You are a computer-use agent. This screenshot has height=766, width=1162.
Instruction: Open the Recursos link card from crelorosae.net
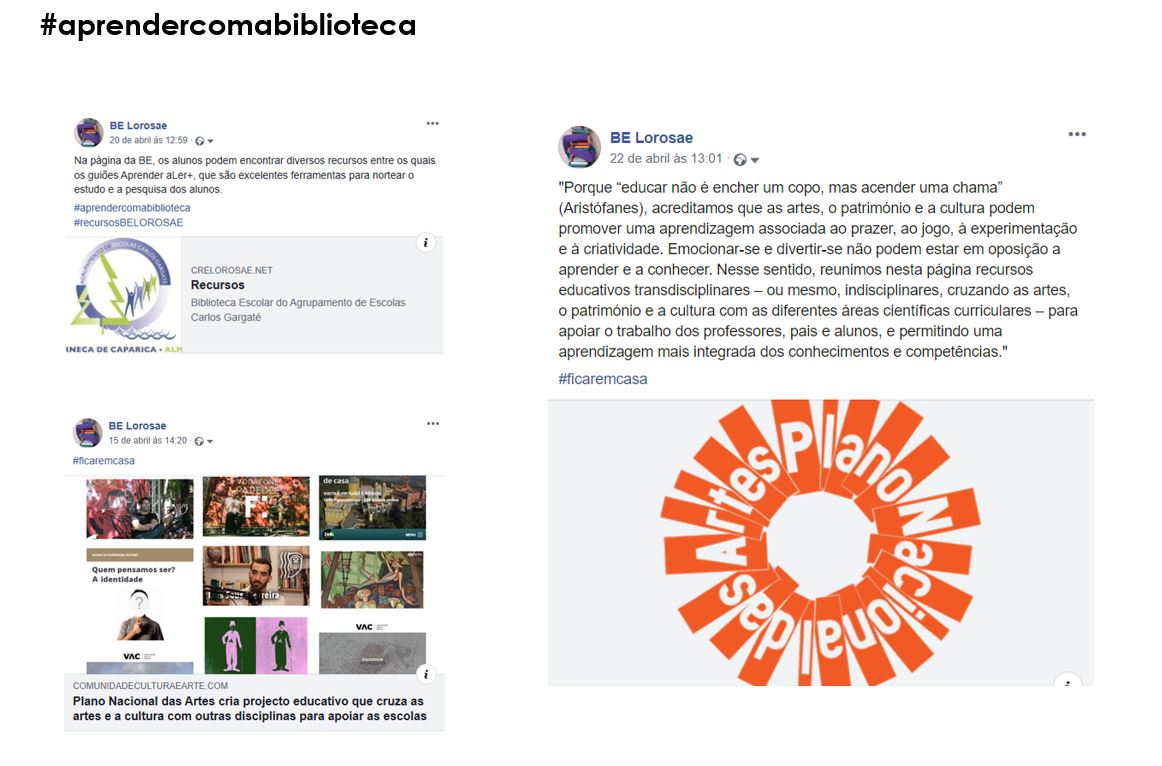(254, 295)
